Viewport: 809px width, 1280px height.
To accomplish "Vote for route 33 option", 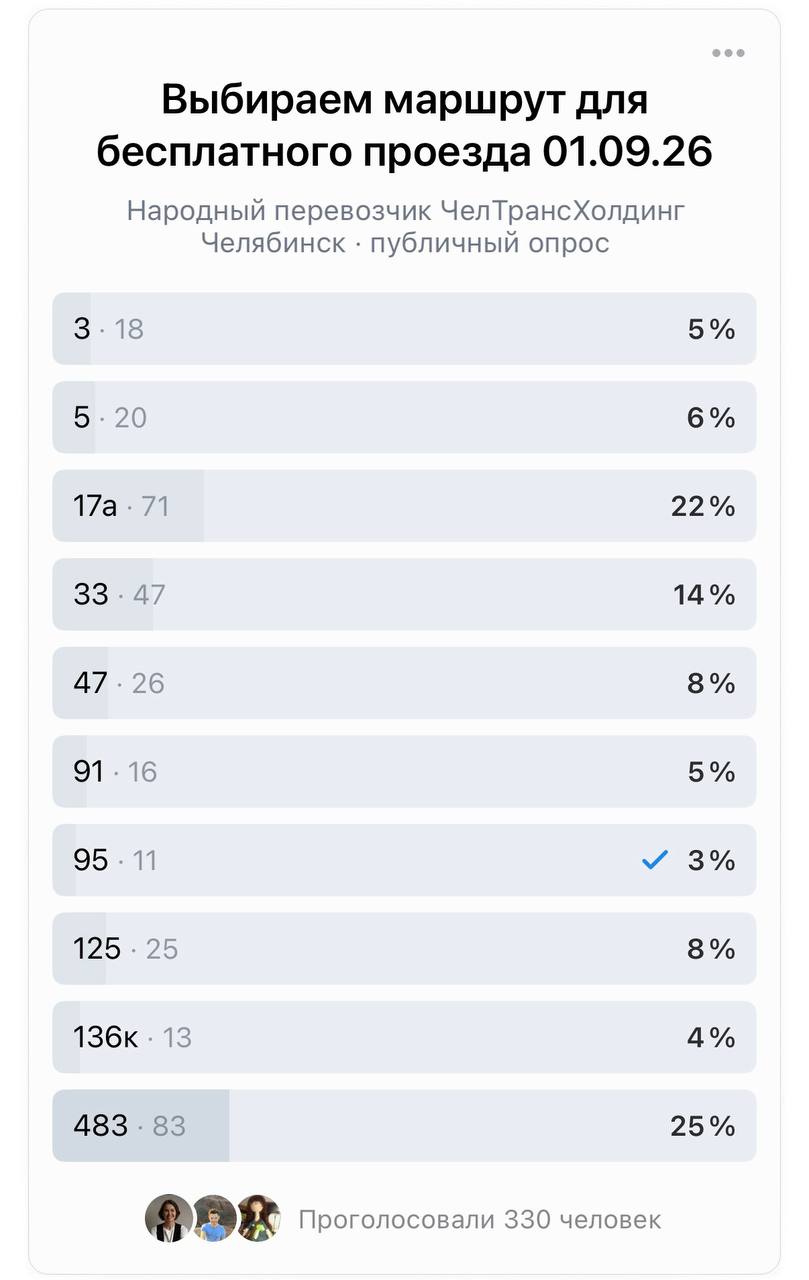I will 404,594.
